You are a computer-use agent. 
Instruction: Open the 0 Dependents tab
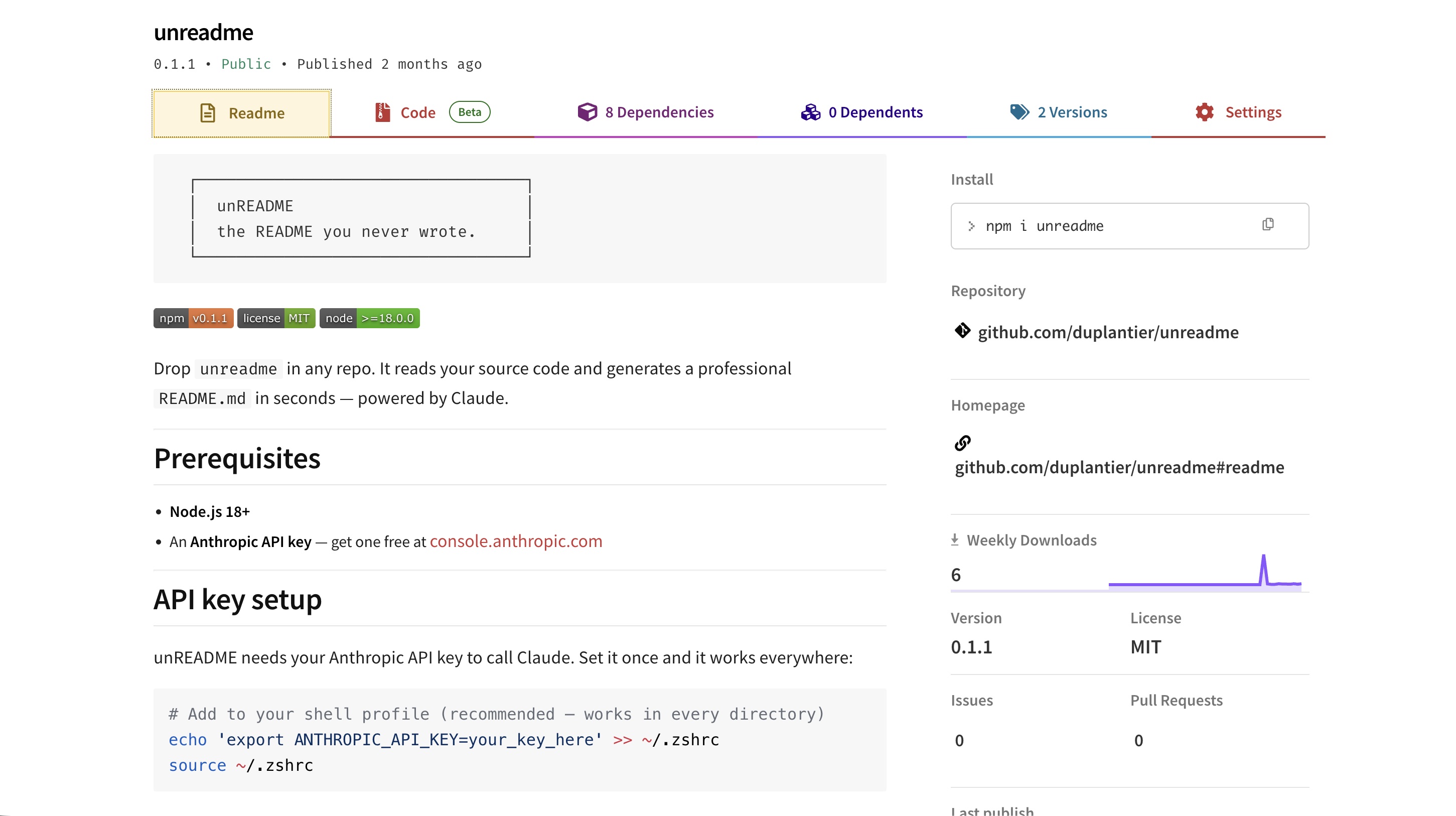point(861,112)
